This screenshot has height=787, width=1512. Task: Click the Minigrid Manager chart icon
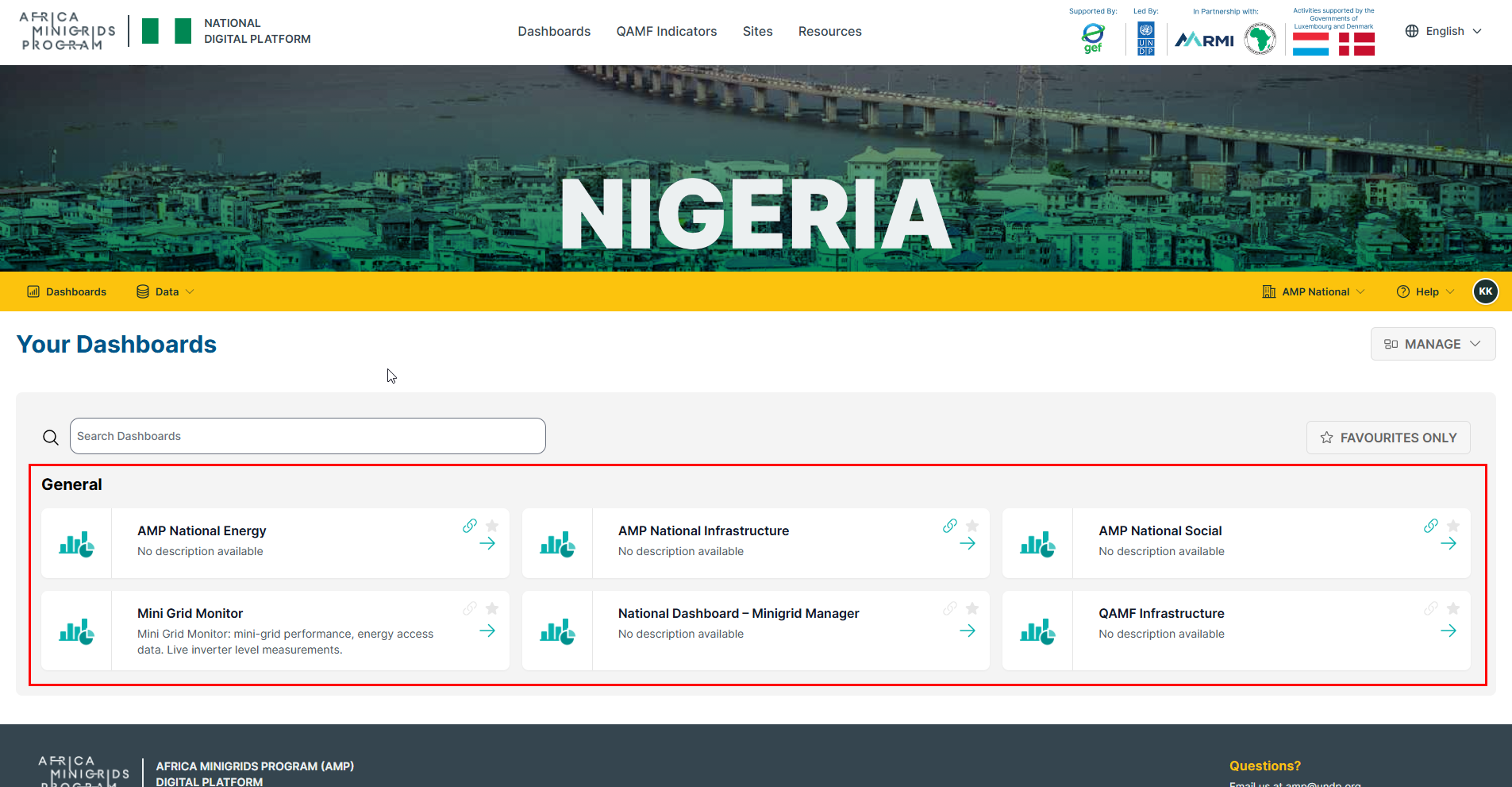[557, 631]
